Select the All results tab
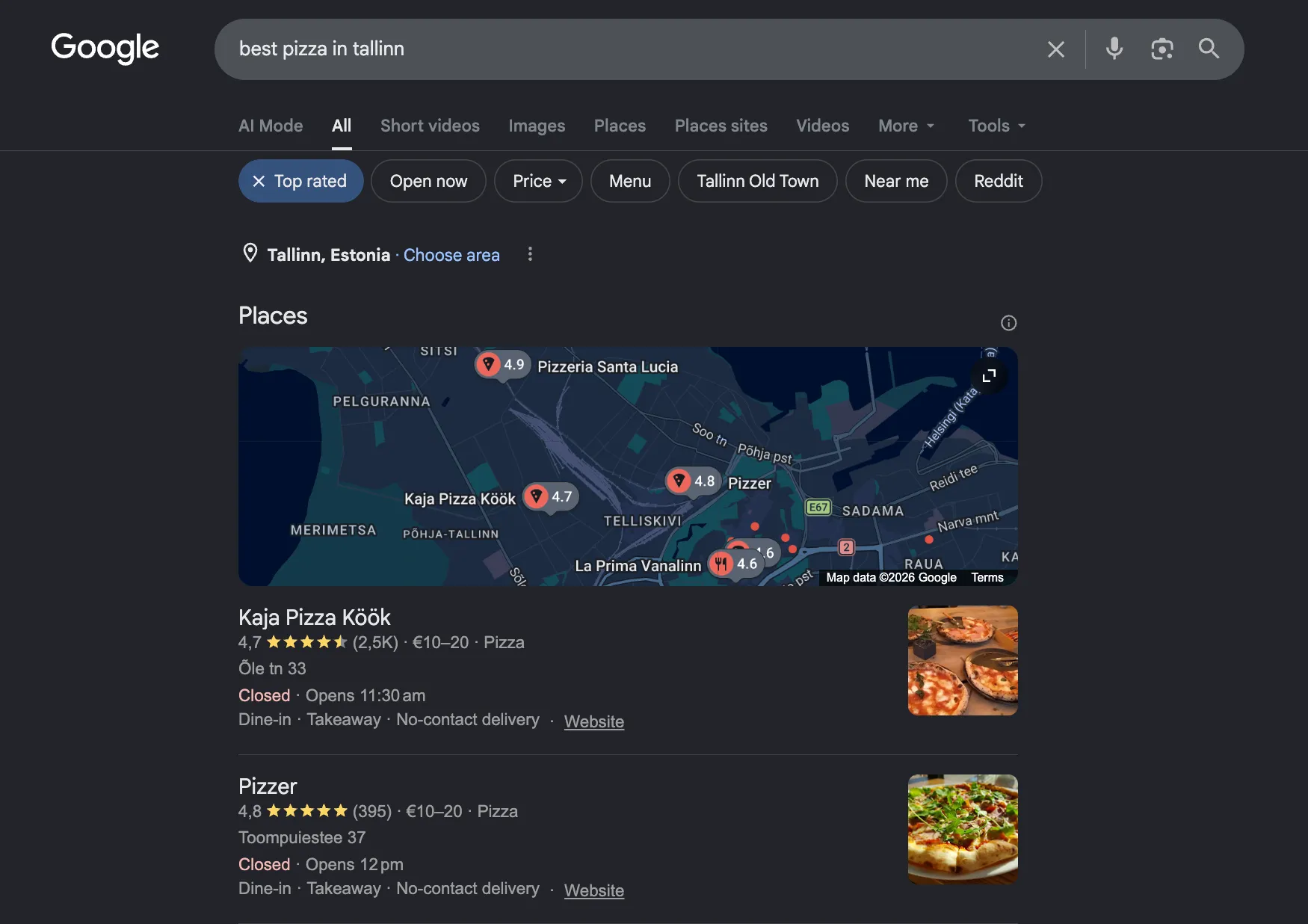Viewport: 1308px width, 924px height. pos(342,126)
